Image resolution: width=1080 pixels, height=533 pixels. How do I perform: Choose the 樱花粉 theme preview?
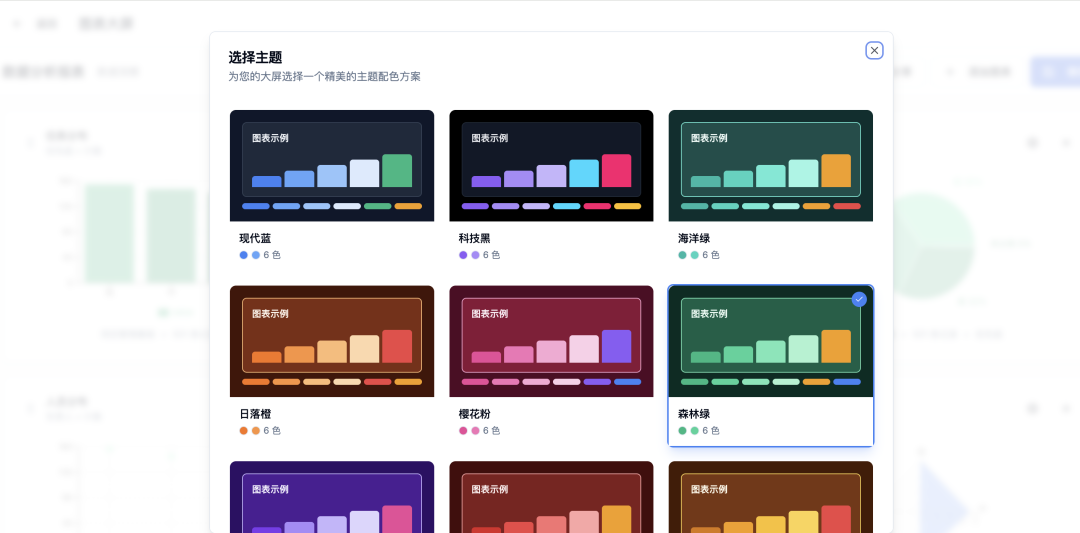[551, 342]
